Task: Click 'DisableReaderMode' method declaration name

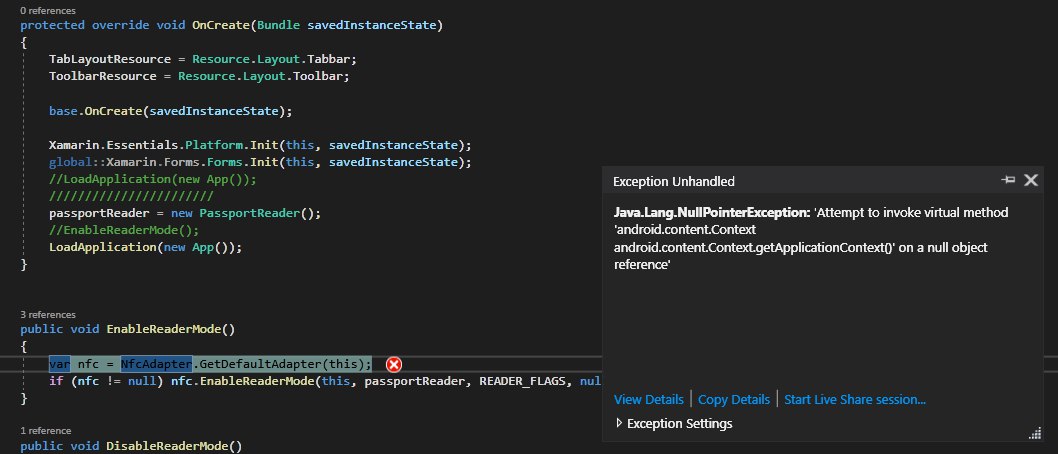Action: pos(167,446)
